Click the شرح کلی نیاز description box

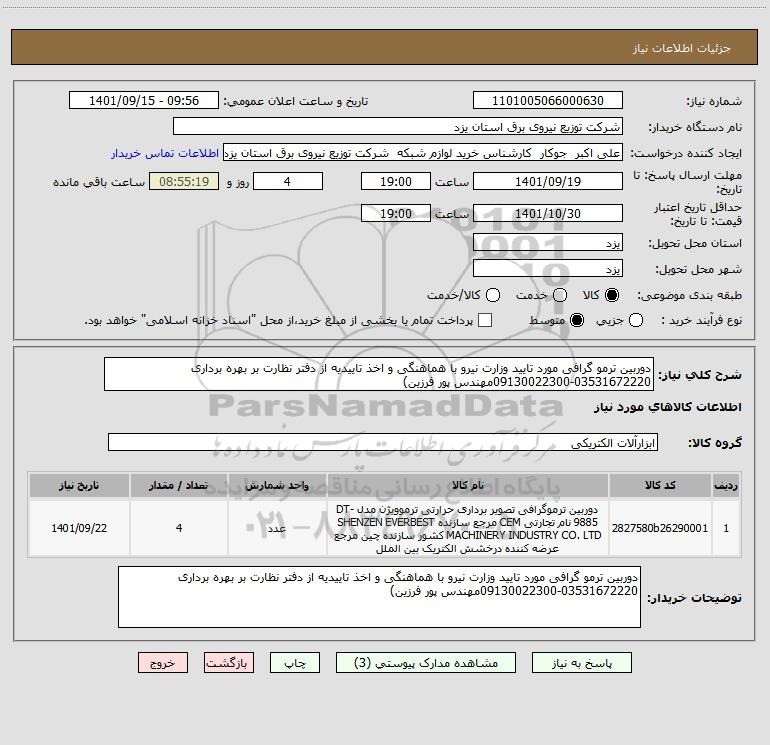(379, 374)
